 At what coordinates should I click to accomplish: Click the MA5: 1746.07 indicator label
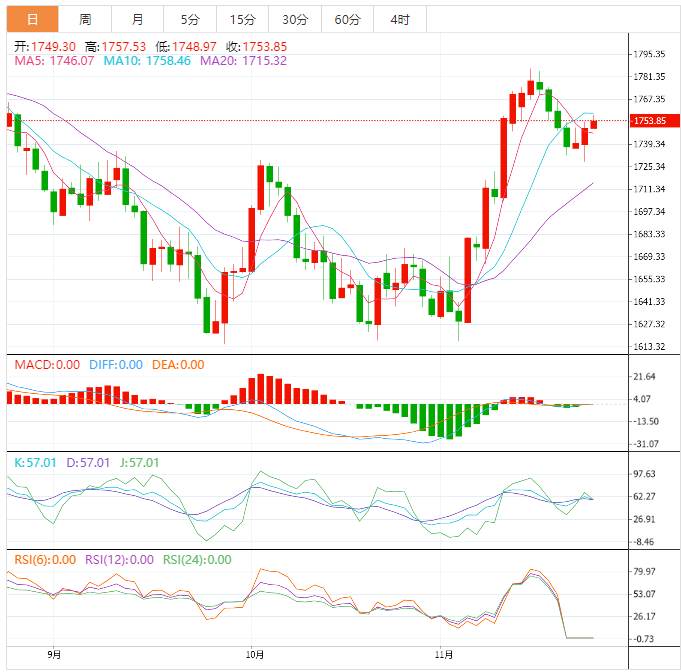coord(53,61)
